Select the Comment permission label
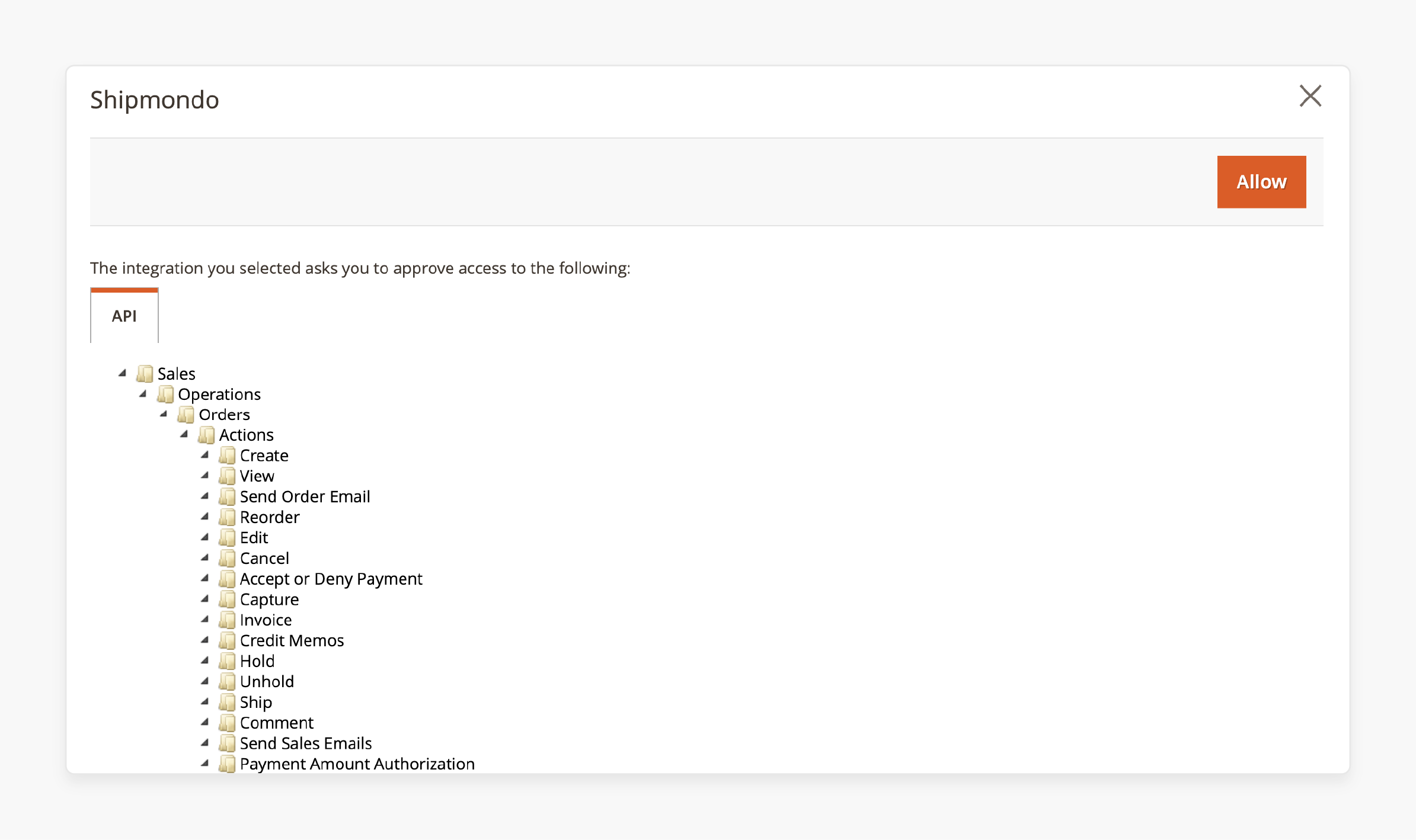 coord(277,723)
